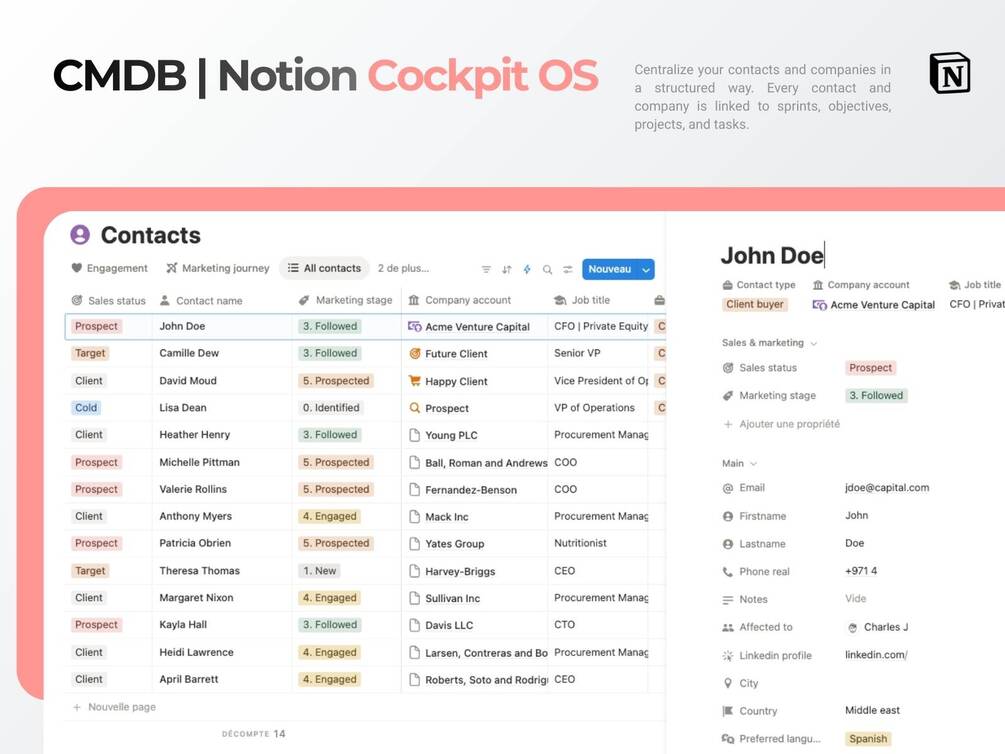Click the Young PLC page icon
This screenshot has width=1005, height=754.
coord(415,435)
